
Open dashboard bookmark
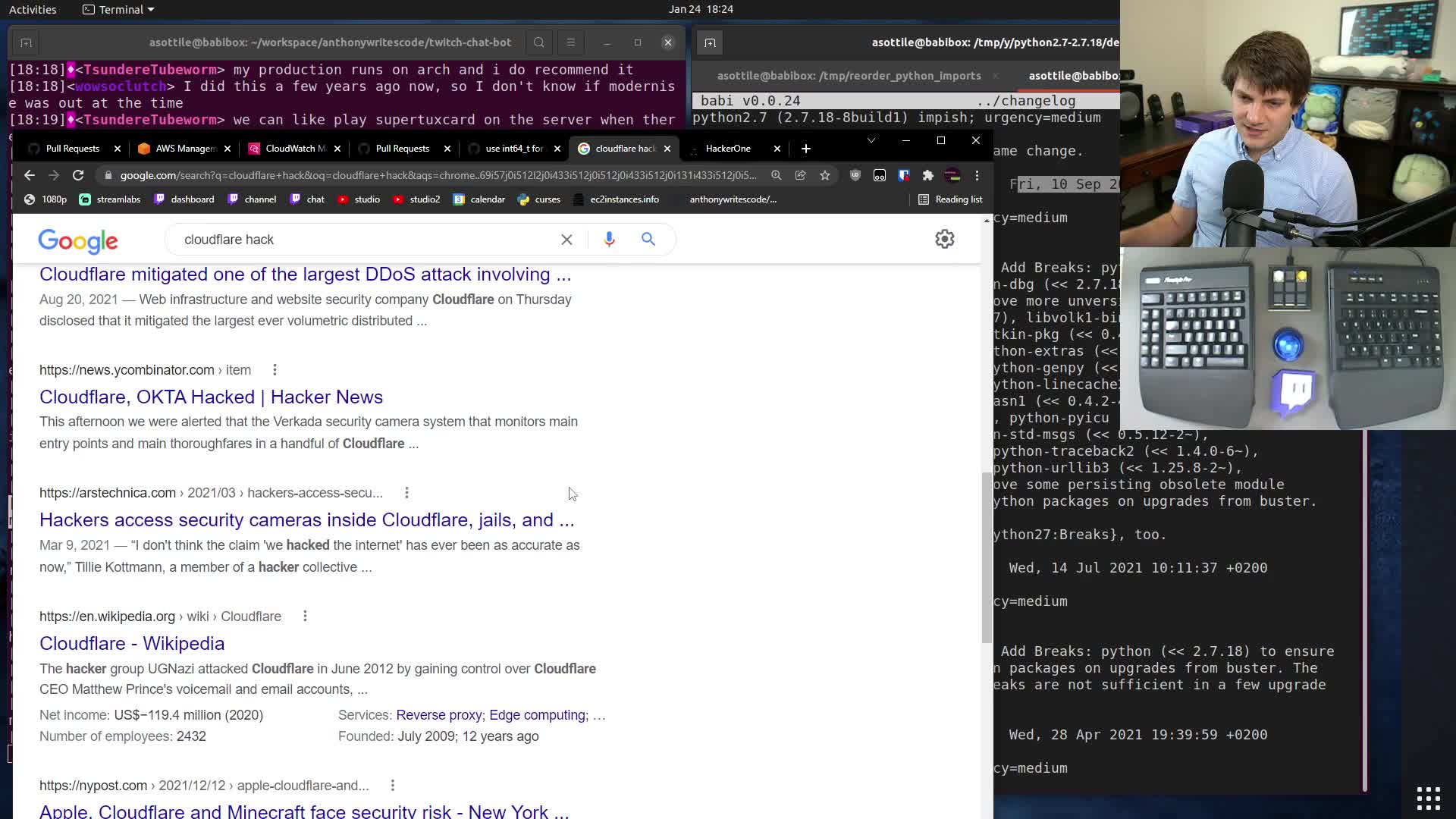184,199
